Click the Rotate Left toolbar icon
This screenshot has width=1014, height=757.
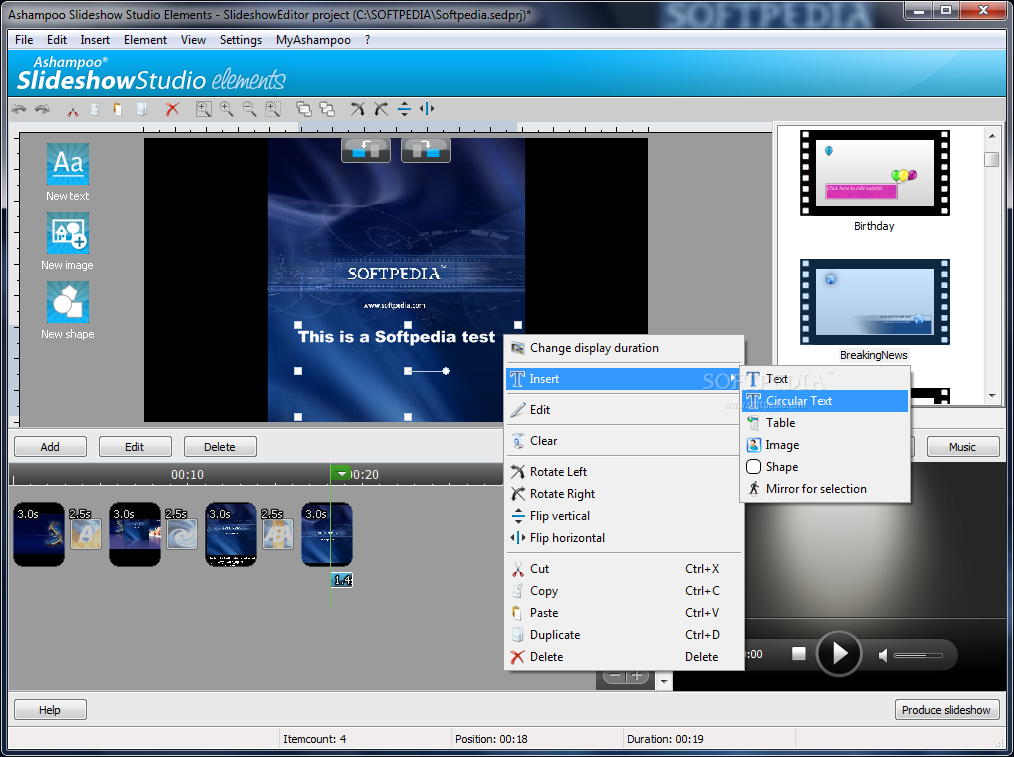click(x=358, y=109)
